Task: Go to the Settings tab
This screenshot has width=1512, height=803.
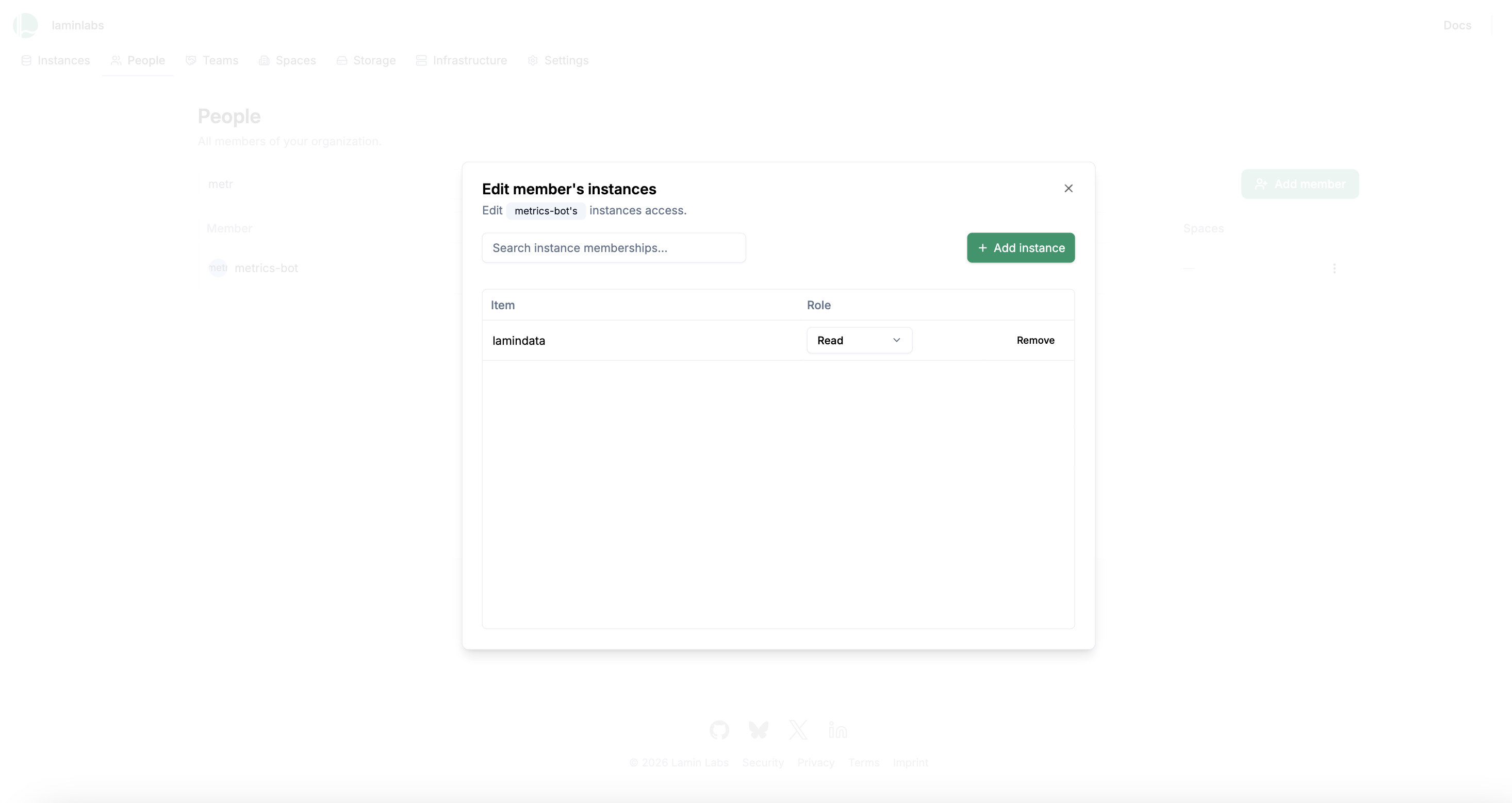Action: pyautogui.click(x=558, y=60)
